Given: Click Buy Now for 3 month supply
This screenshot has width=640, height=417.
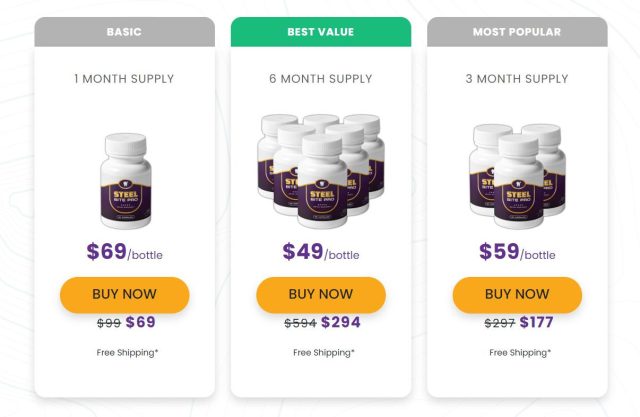Looking at the screenshot, I should [x=517, y=295].
